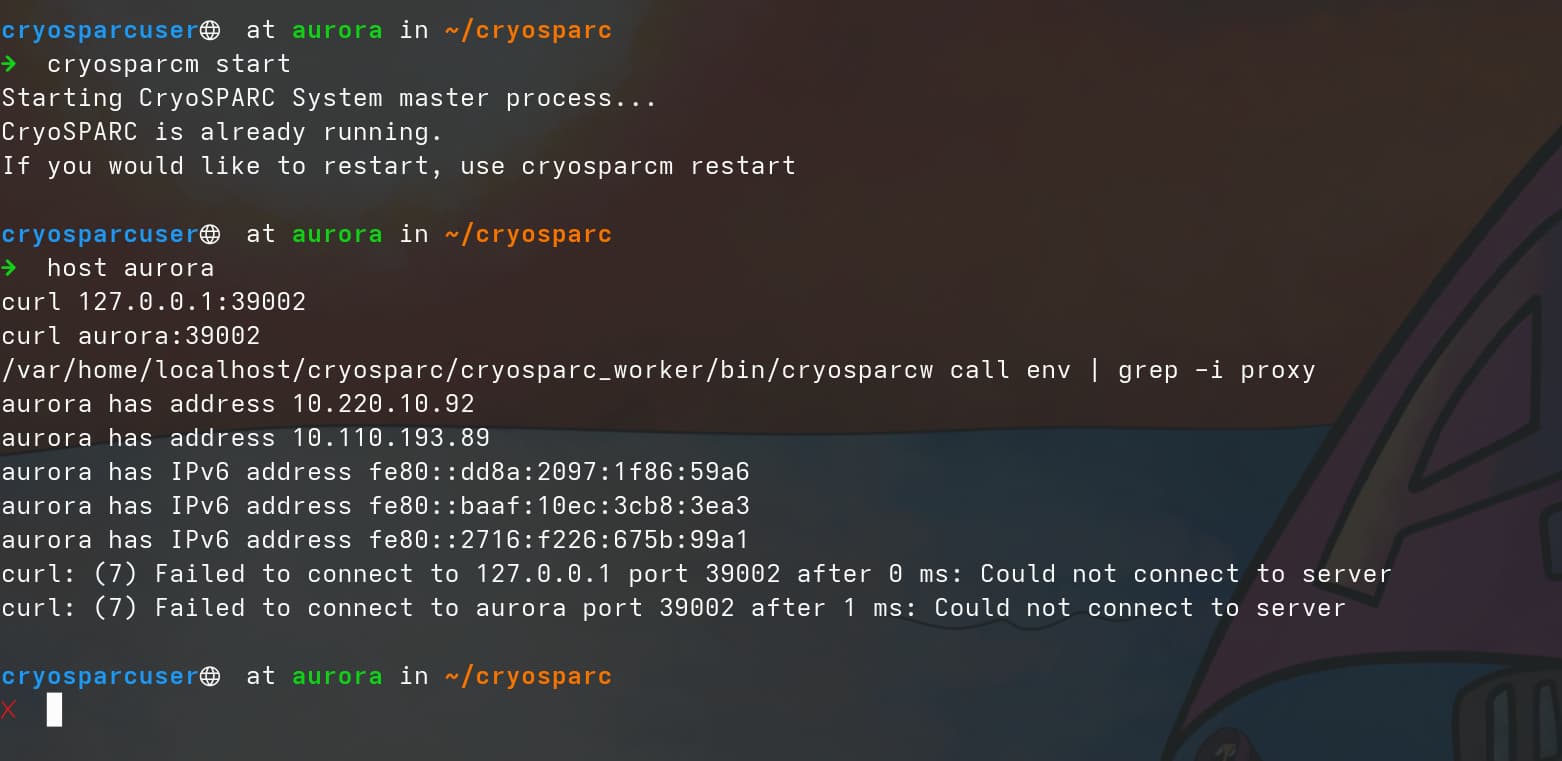Image resolution: width=1562 pixels, height=761 pixels.
Task: Click the green arrow before cryosparcm start
Action: pyautogui.click(x=9, y=64)
